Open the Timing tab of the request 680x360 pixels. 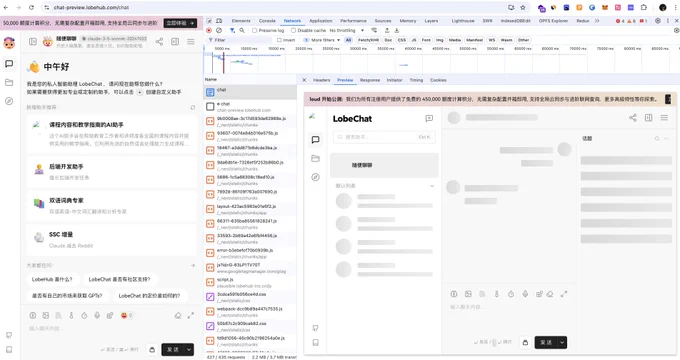coord(416,80)
